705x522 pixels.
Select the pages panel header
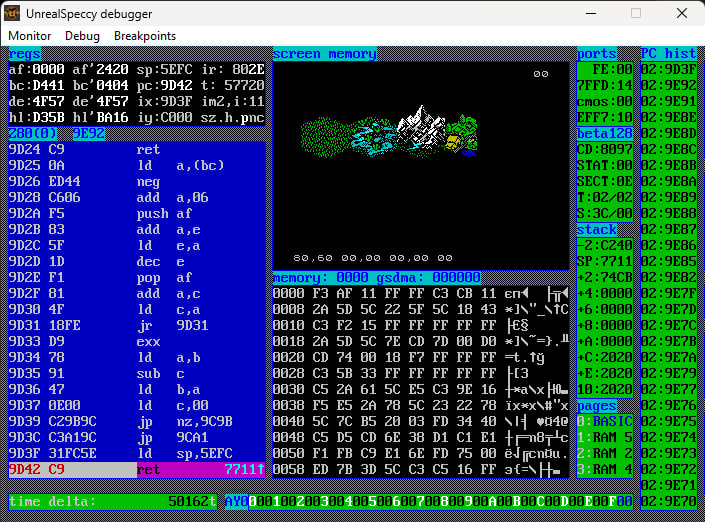click(597, 406)
